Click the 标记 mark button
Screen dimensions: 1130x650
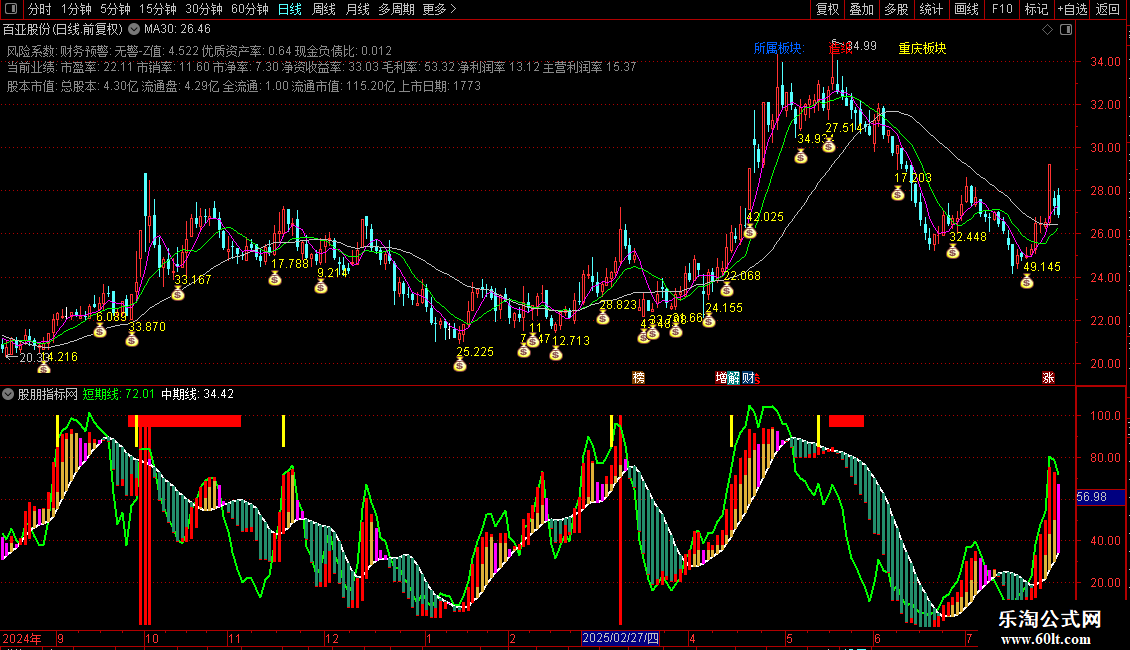1036,9
